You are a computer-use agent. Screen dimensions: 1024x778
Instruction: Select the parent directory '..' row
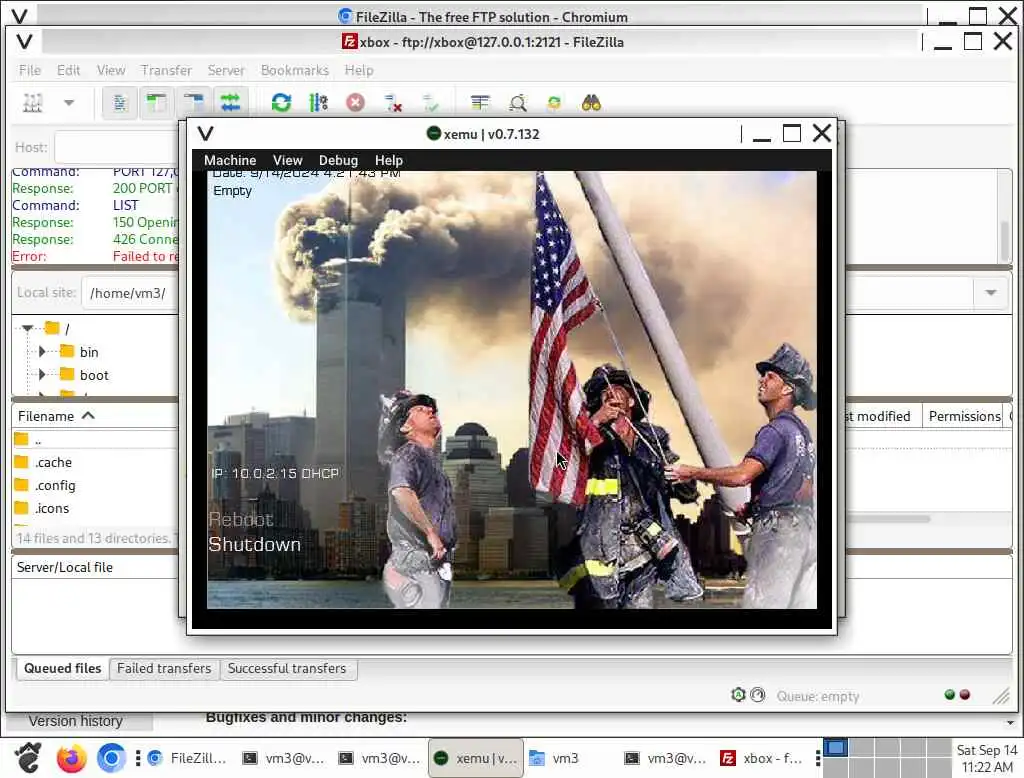coord(95,440)
